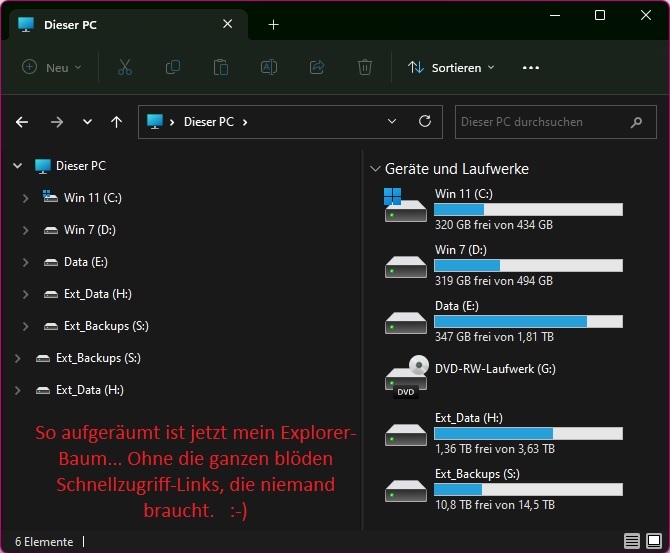Click the Rename icon in toolbar
The width and height of the screenshot is (670, 553).
[269, 67]
